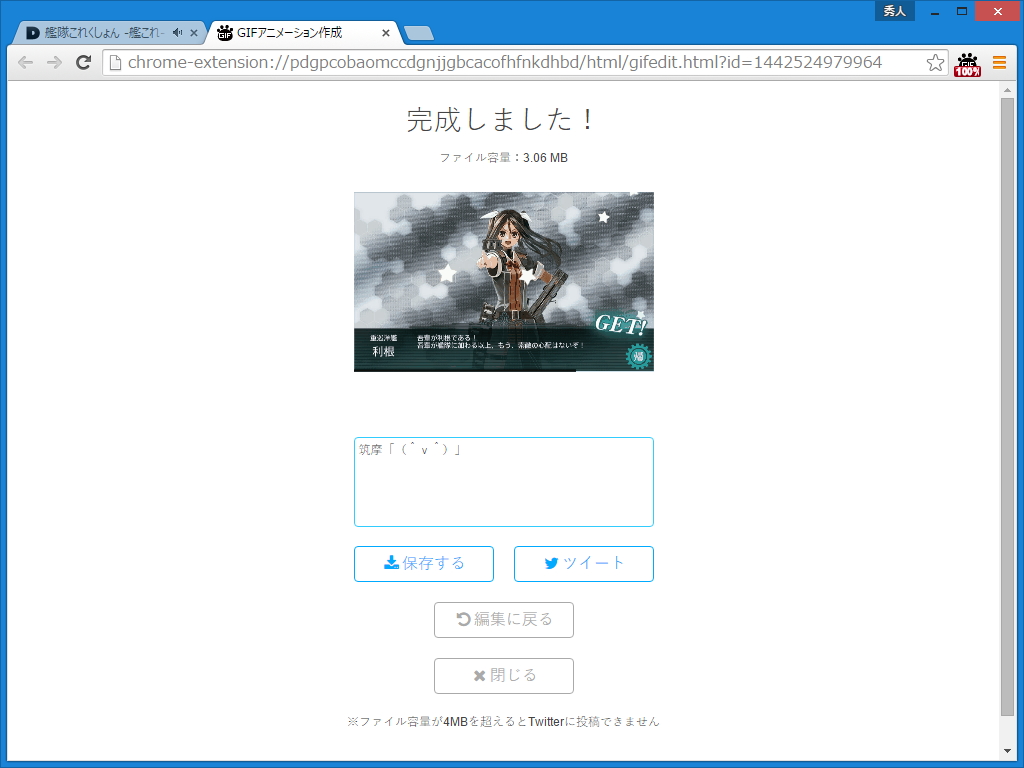Click the GIF extension icon showing 100%
1024x768 pixels.
pyautogui.click(x=966, y=62)
